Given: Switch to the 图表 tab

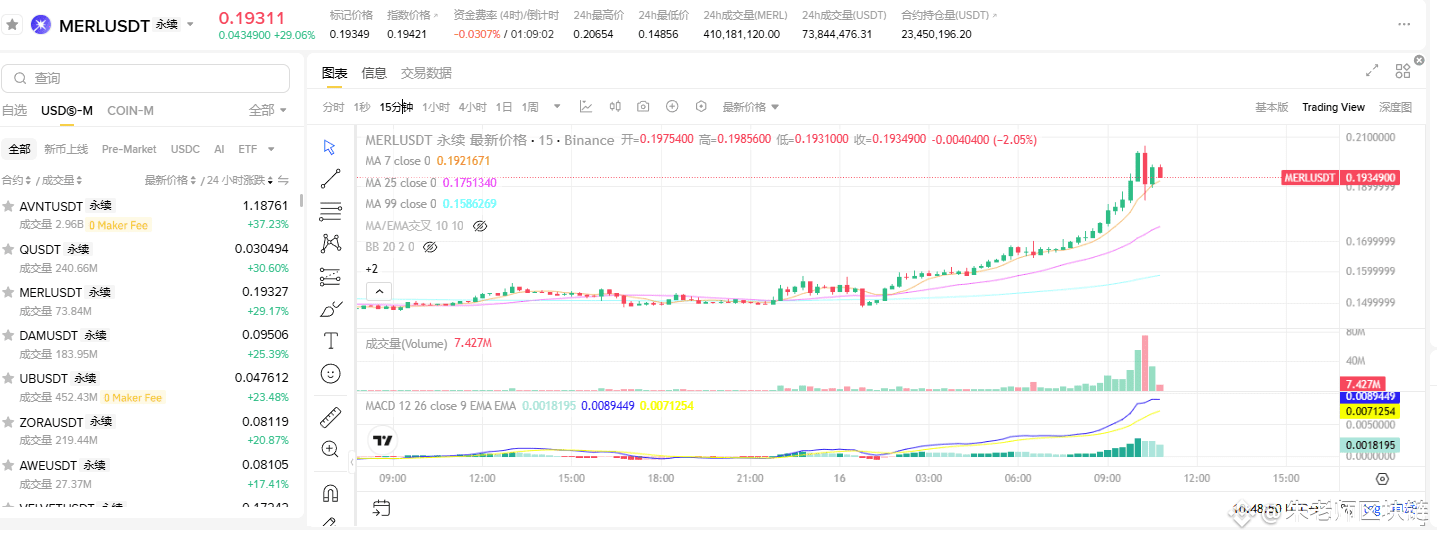Looking at the screenshot, I should [x=335, y=72].
